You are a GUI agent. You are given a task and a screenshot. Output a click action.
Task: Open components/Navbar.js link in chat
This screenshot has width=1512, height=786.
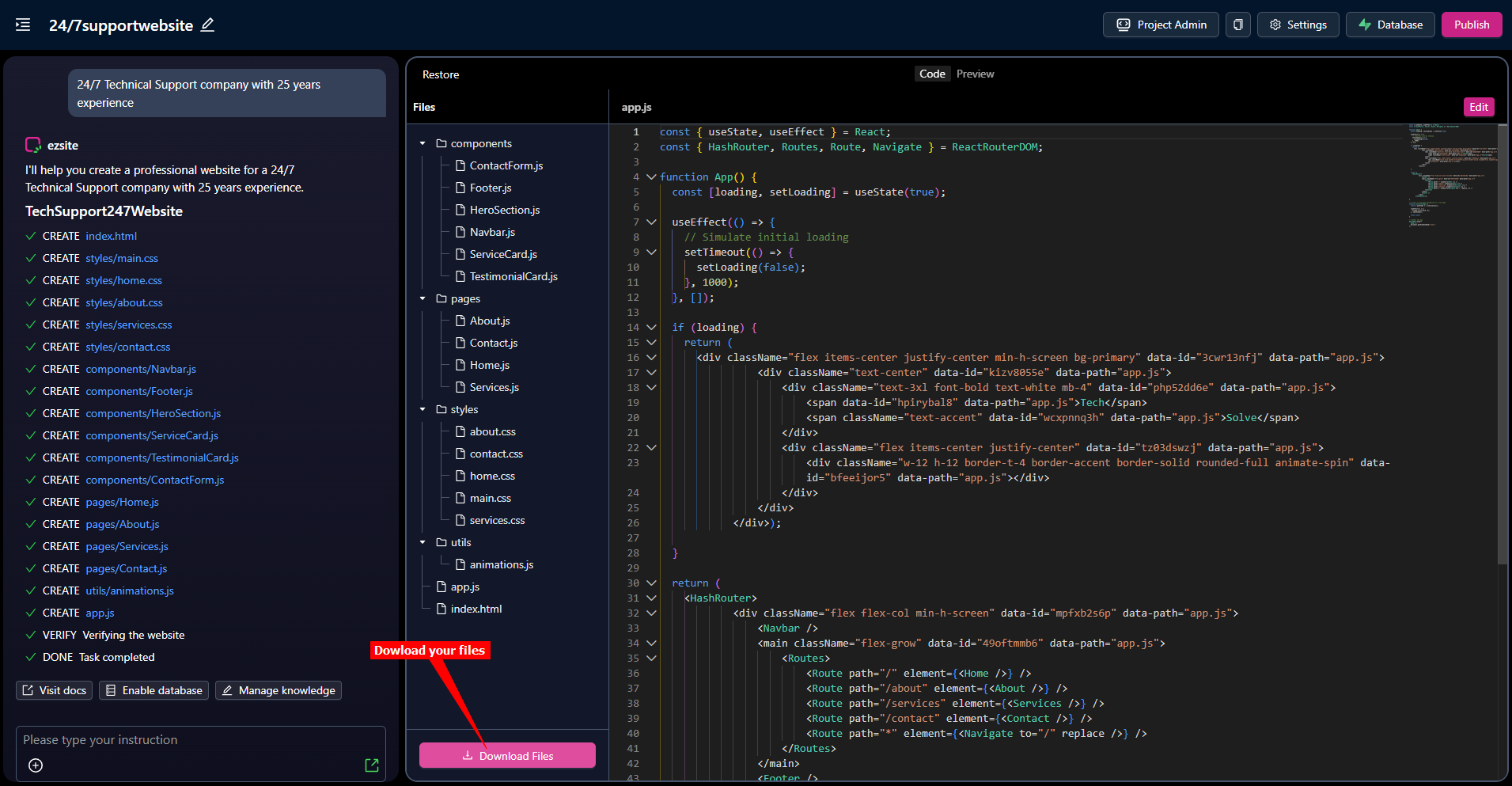click(141, 369)
